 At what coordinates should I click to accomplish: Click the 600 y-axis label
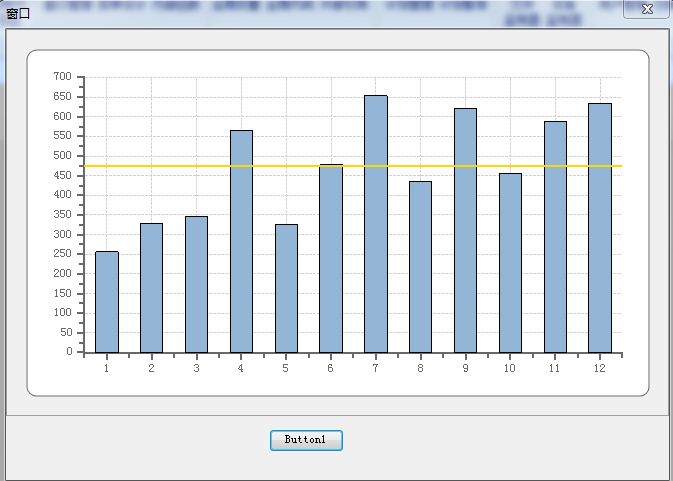63,116
